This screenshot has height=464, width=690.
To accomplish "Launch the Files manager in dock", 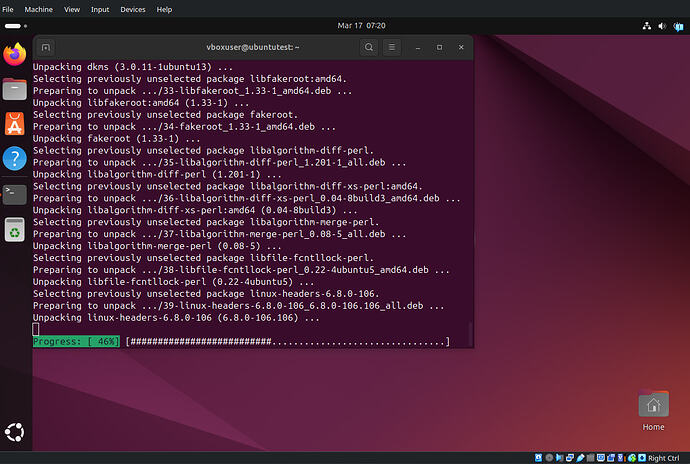I will click(x=14, y=89).
